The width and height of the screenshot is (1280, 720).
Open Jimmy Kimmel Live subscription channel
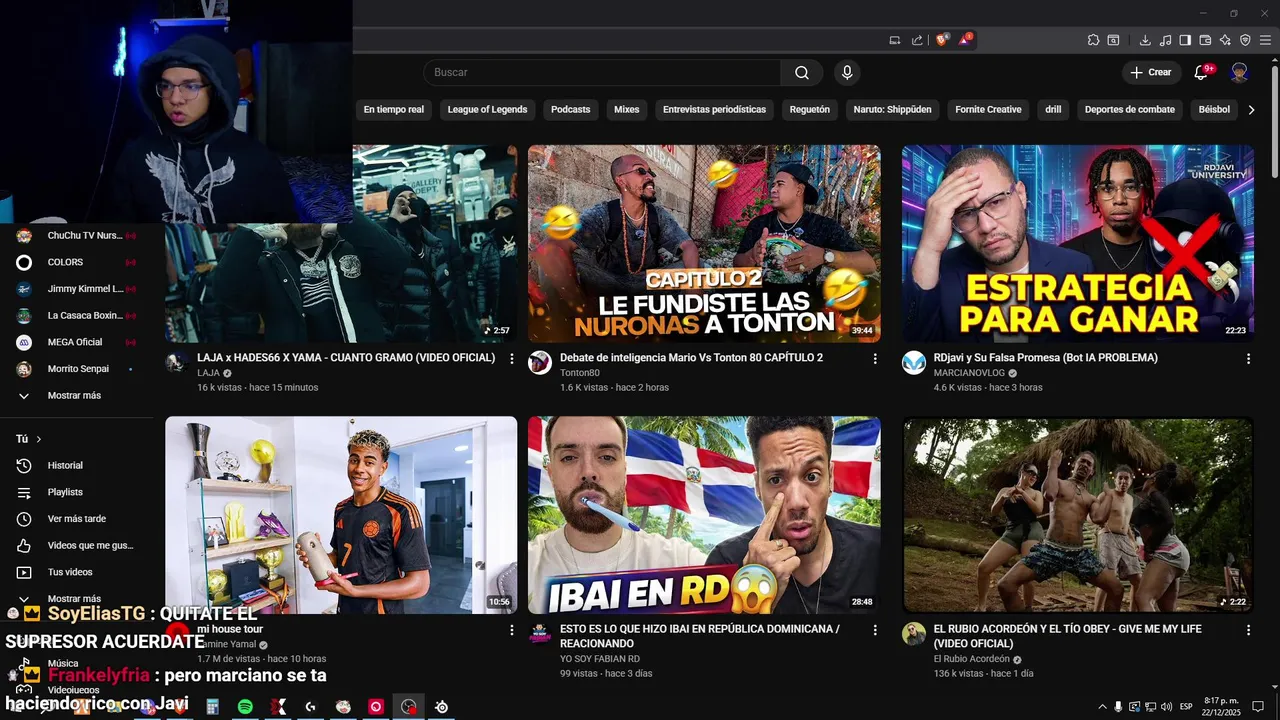coord(75,289)
